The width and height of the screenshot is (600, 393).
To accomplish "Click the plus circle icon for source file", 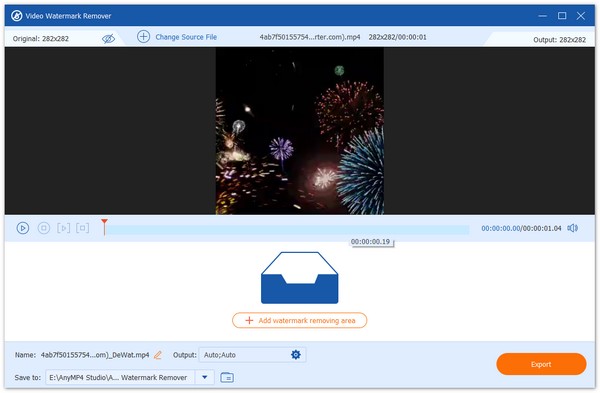I will 143,37.
